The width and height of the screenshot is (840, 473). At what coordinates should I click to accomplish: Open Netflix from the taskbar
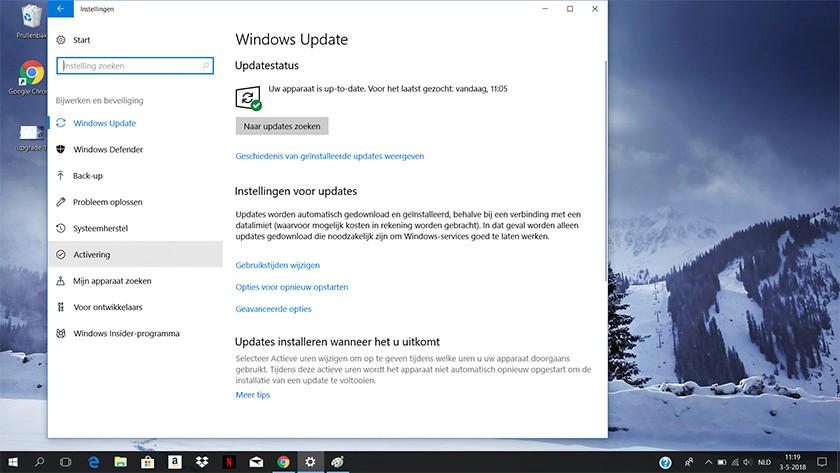229,462
